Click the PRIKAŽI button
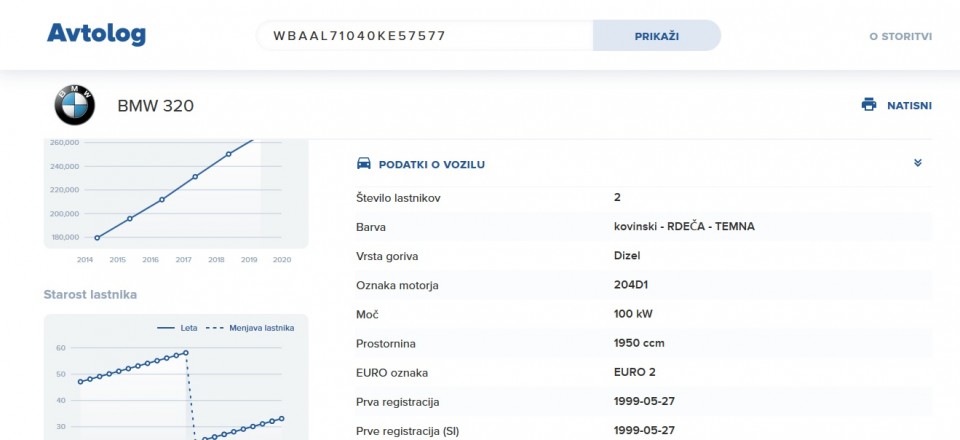This screenshot has width=960, height=440. pos(656,35)
